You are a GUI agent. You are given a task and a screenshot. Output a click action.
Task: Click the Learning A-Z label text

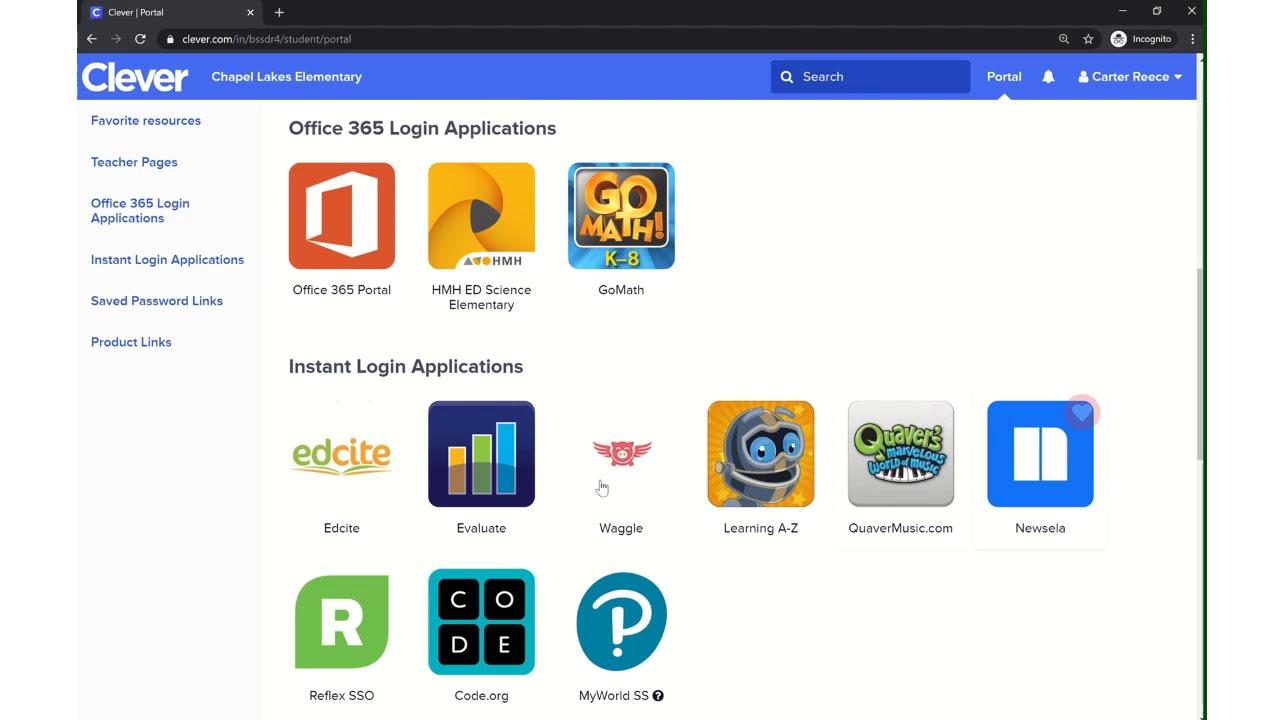point(760,528)
